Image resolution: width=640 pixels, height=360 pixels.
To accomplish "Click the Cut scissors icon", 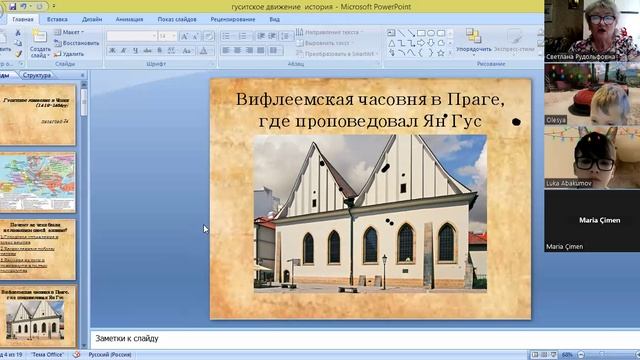I will 18,33.
